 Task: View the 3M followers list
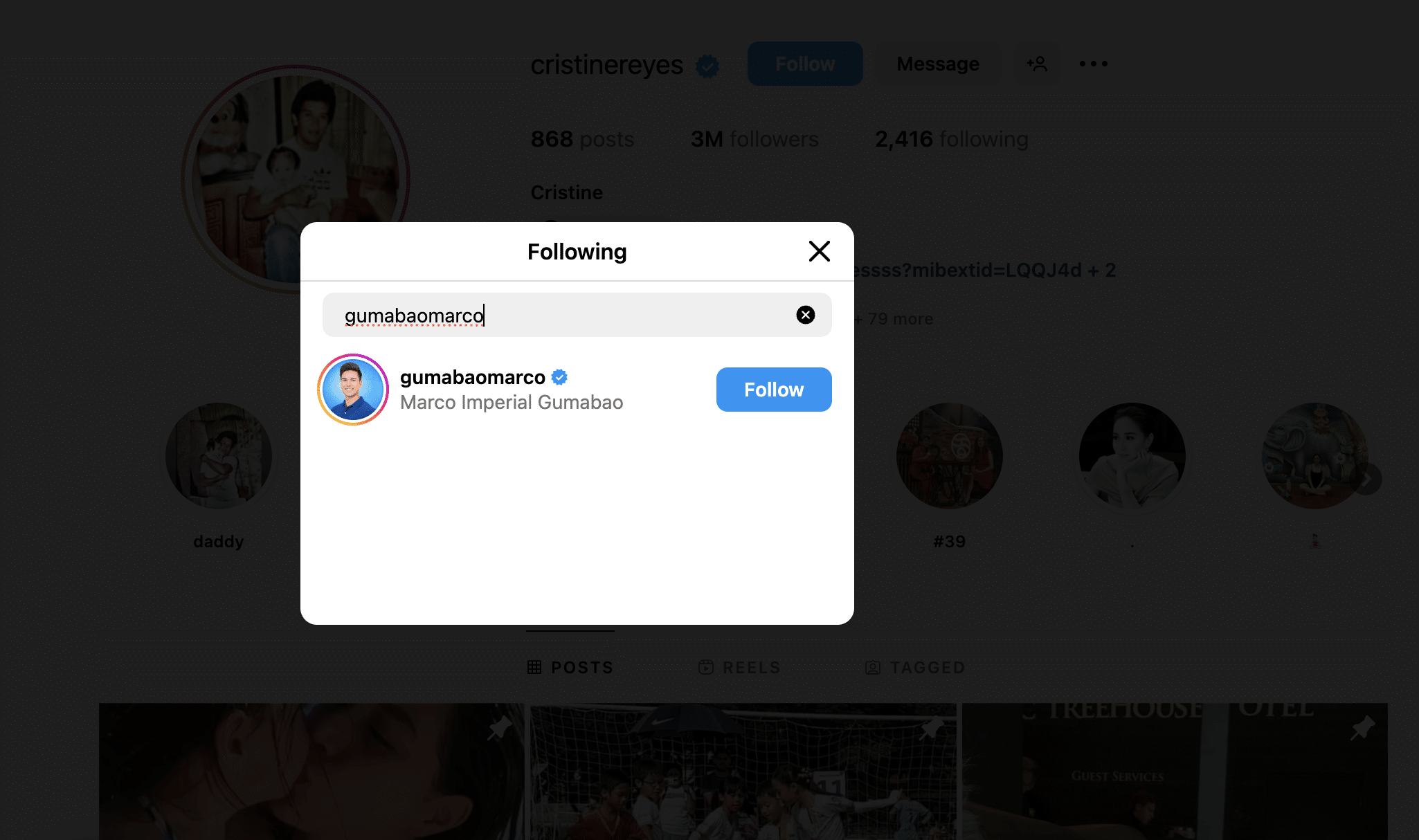pyautogui.click(x=754, y=139)
